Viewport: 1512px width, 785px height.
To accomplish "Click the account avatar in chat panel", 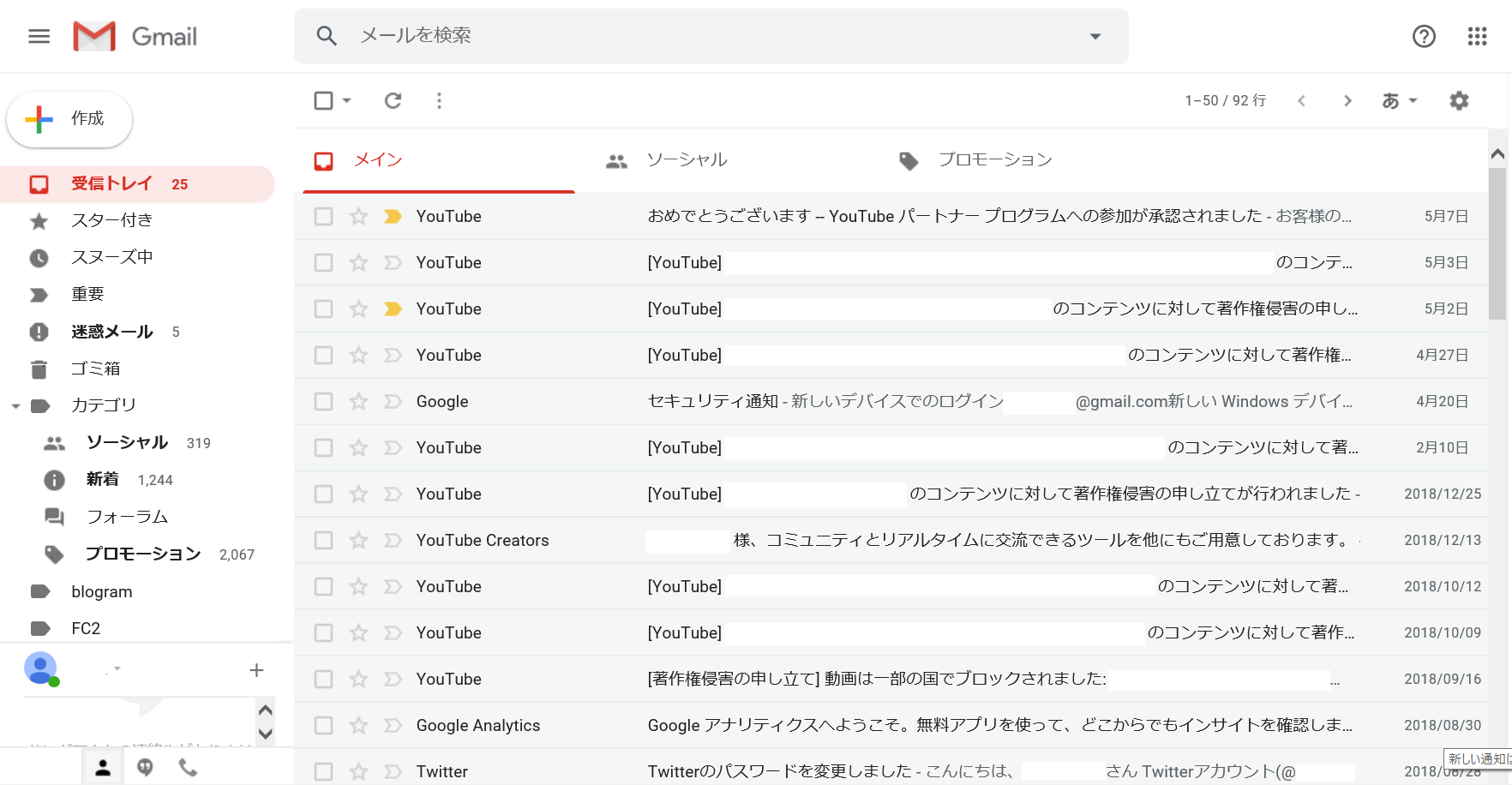I will tap(40, 668).
